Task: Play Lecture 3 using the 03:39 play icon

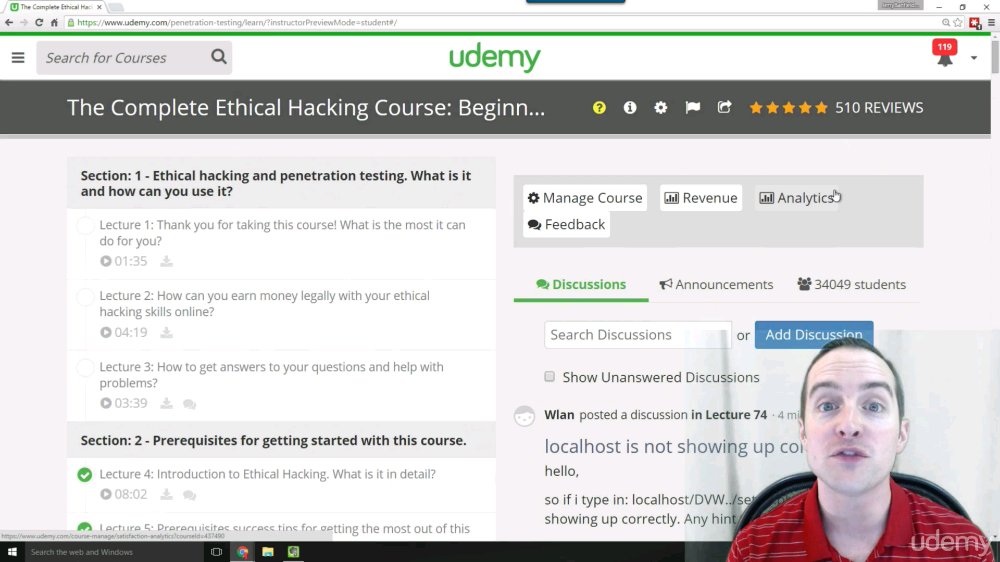Action: [x=106, y=403]
